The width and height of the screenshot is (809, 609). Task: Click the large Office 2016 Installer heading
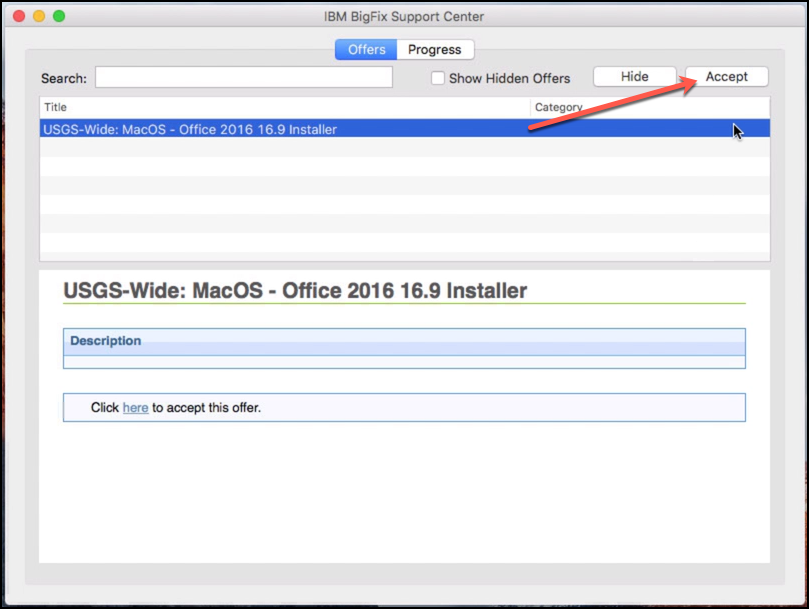click(295, 291)
